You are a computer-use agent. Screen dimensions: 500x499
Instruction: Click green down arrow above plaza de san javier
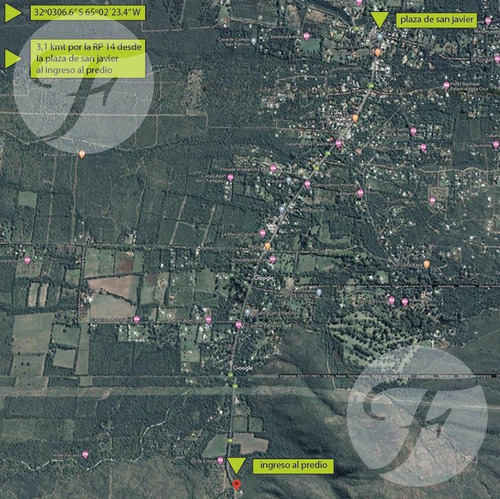click(x=379, y=20)
